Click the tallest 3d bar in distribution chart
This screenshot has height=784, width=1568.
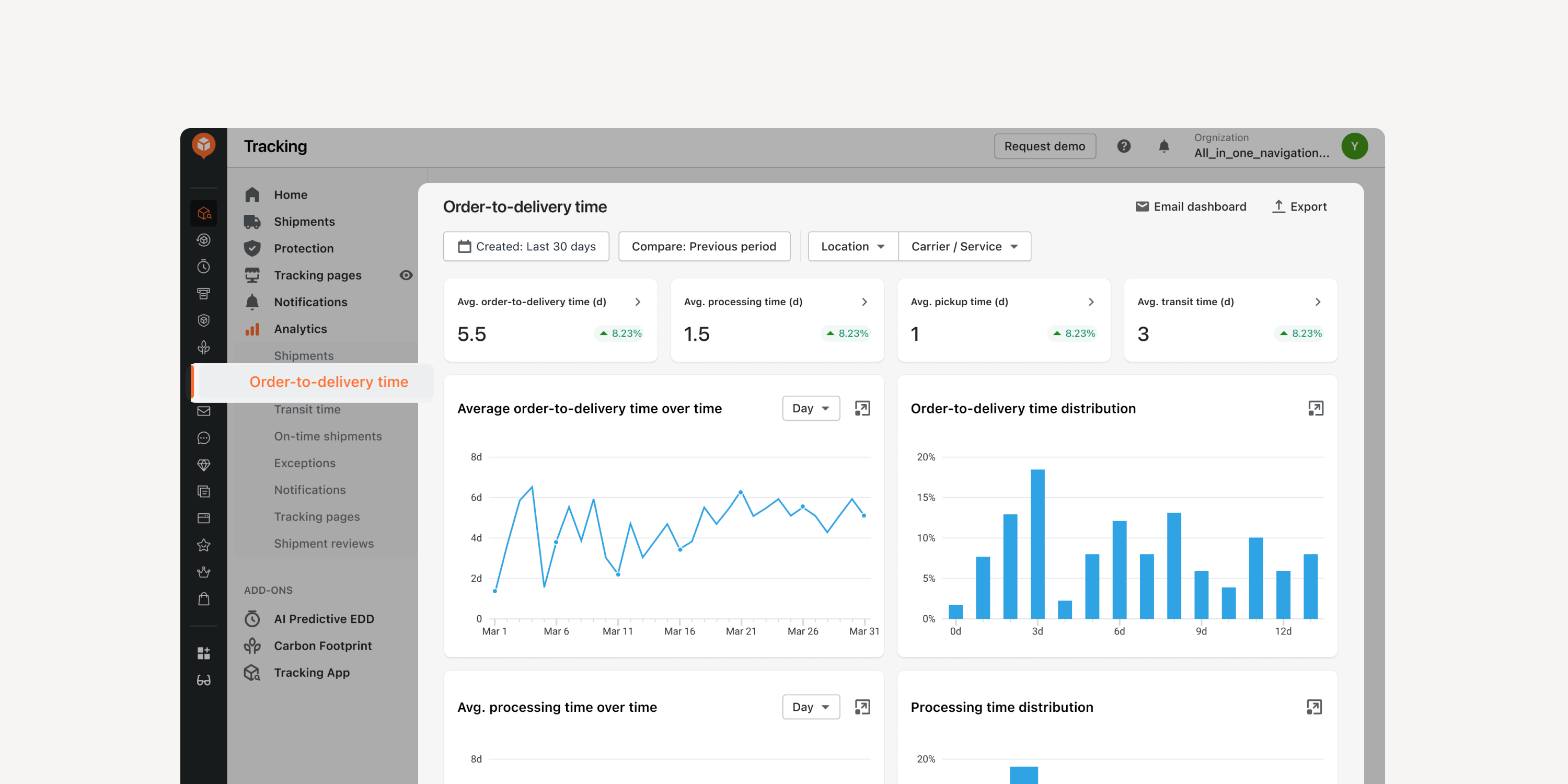click(1037, 544)
